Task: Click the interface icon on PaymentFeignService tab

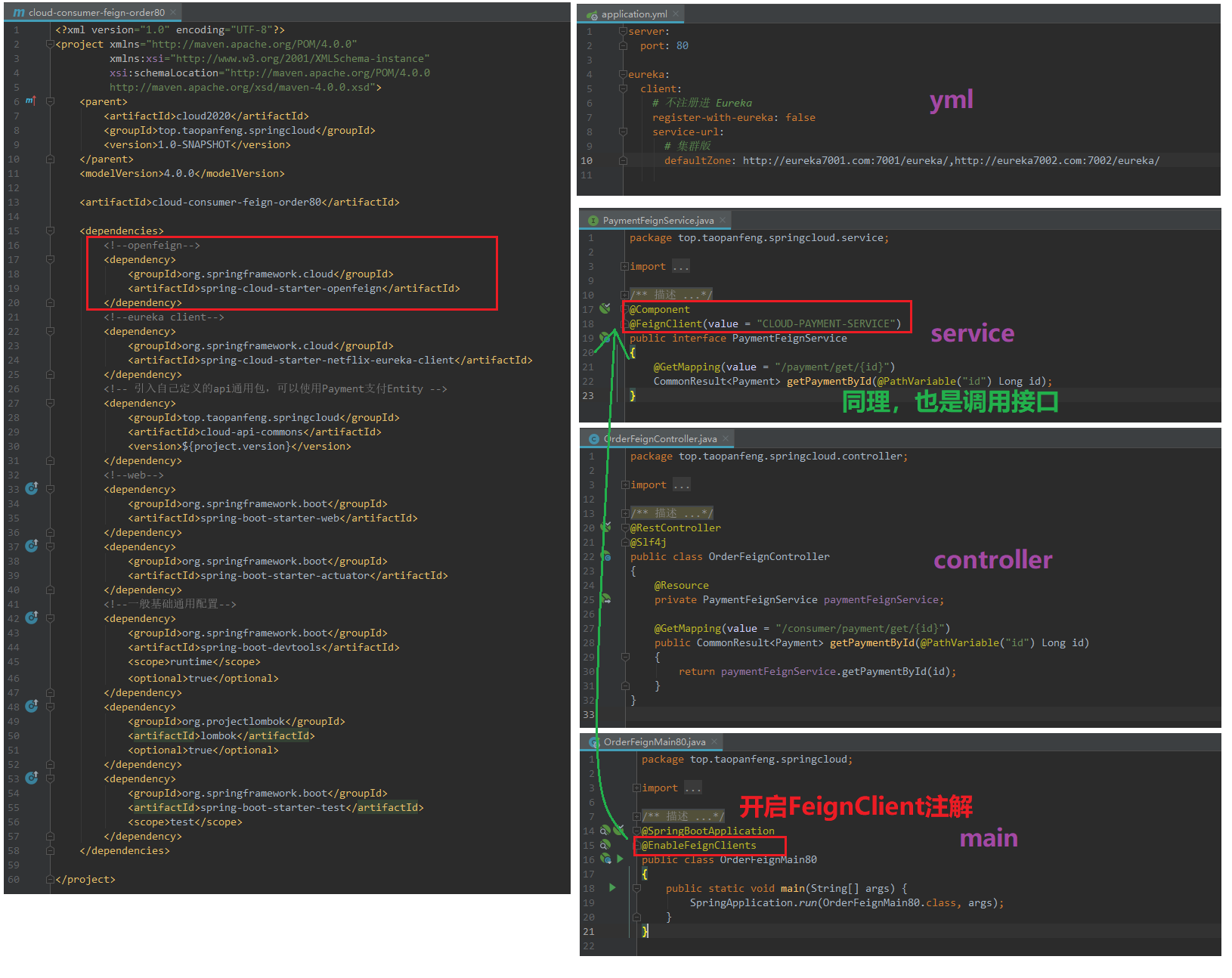Action: pos(593,220)
